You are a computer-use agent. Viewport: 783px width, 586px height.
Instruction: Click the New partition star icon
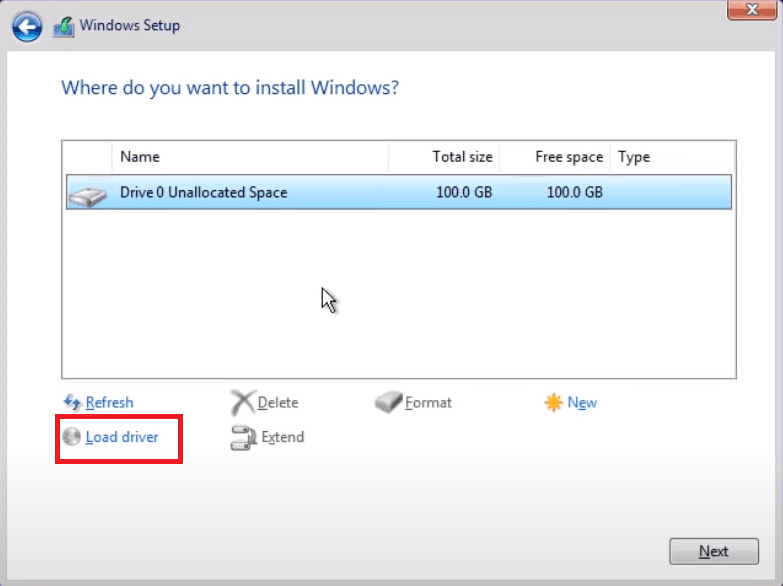(553, 402)
